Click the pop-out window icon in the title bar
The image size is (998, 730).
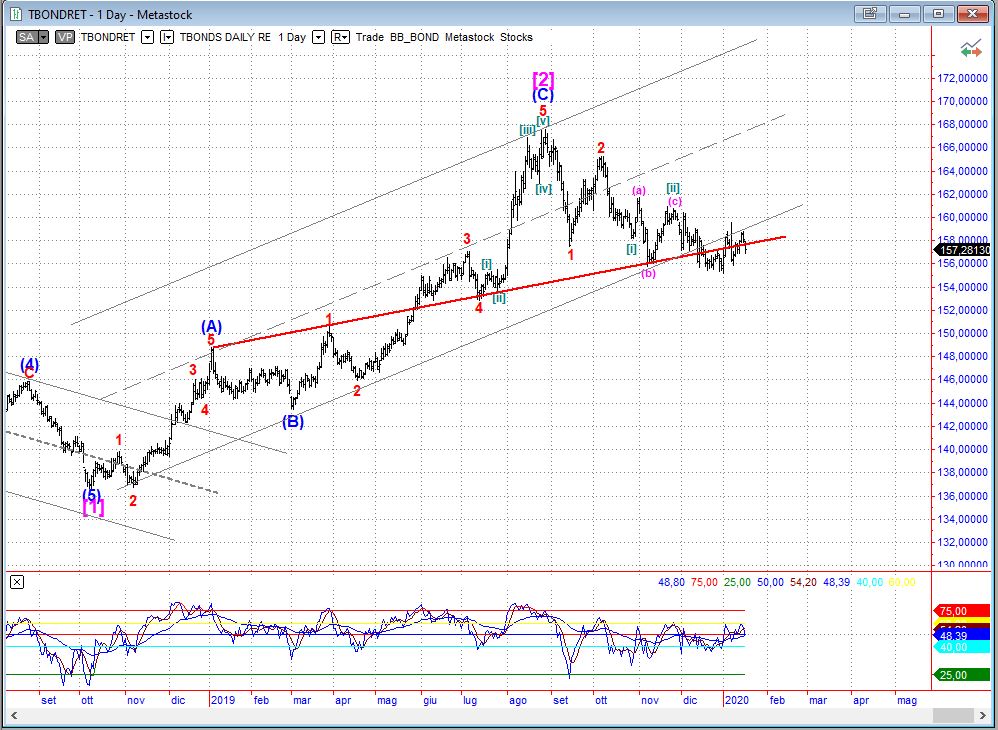(x=871, y=13)
